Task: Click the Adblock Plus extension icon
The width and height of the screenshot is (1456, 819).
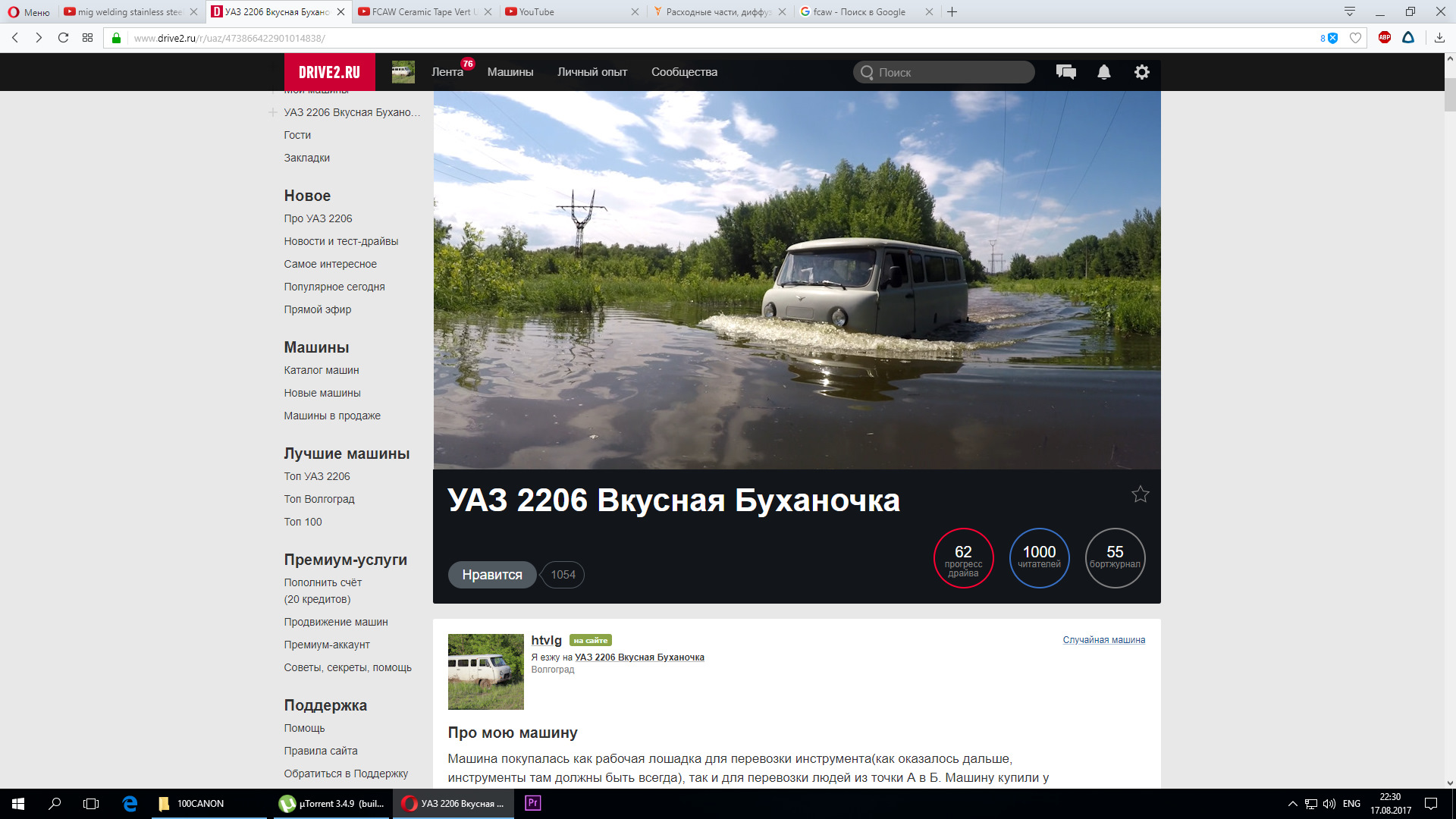Action: [1384, 38]
